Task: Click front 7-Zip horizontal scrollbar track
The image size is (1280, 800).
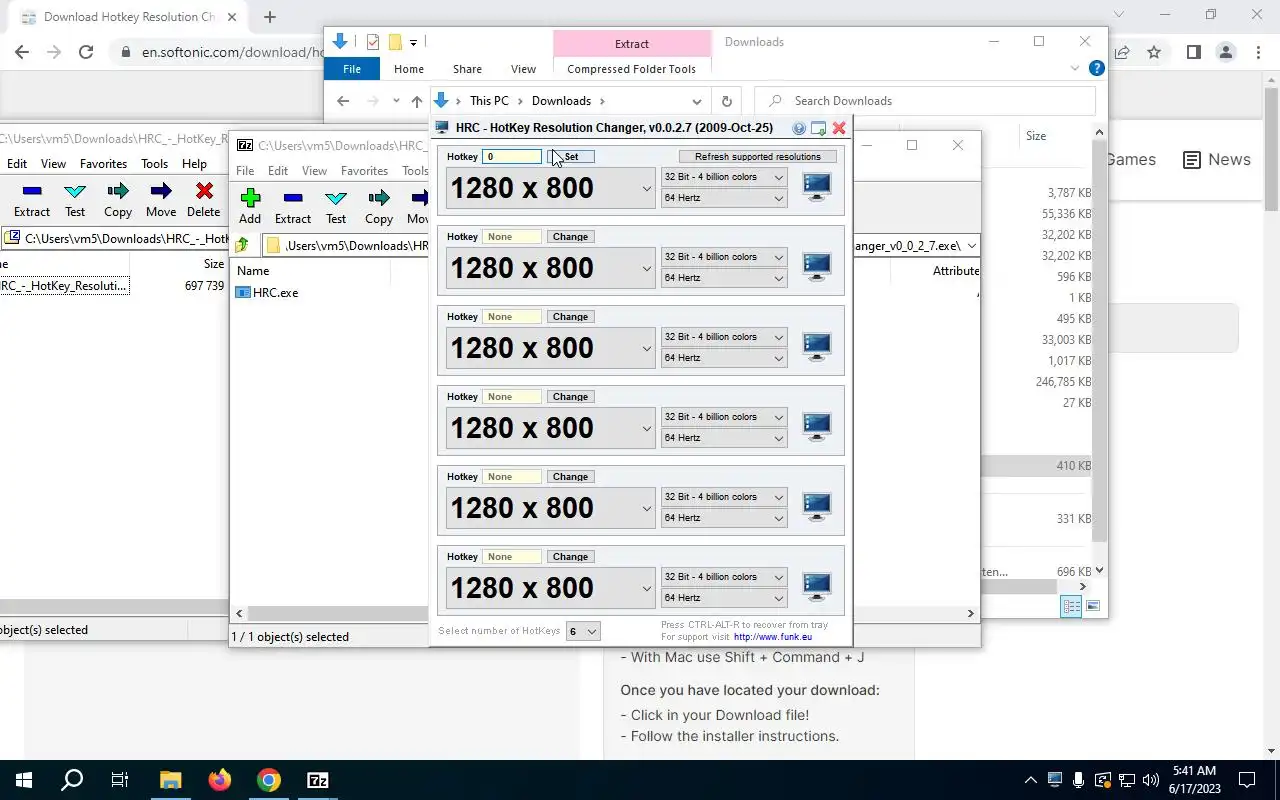Action: [338, 613]
